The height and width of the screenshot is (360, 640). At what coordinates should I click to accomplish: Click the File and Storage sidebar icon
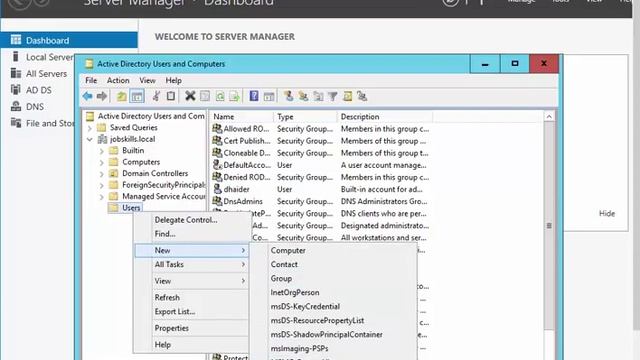16,123
